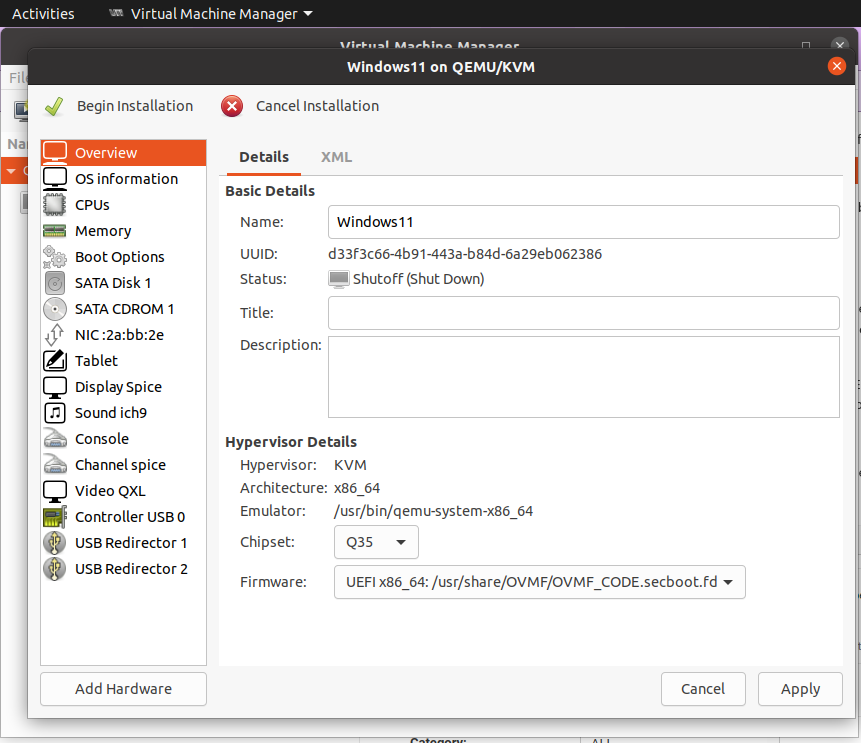Click the Begin Installation label
861x743 pixels.
[135, 106]
